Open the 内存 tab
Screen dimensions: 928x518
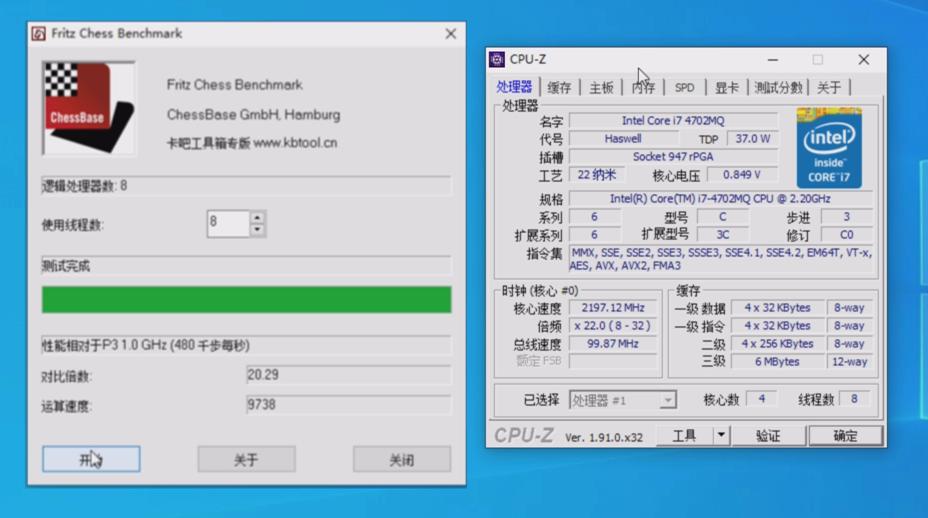[x=643, y=88]
